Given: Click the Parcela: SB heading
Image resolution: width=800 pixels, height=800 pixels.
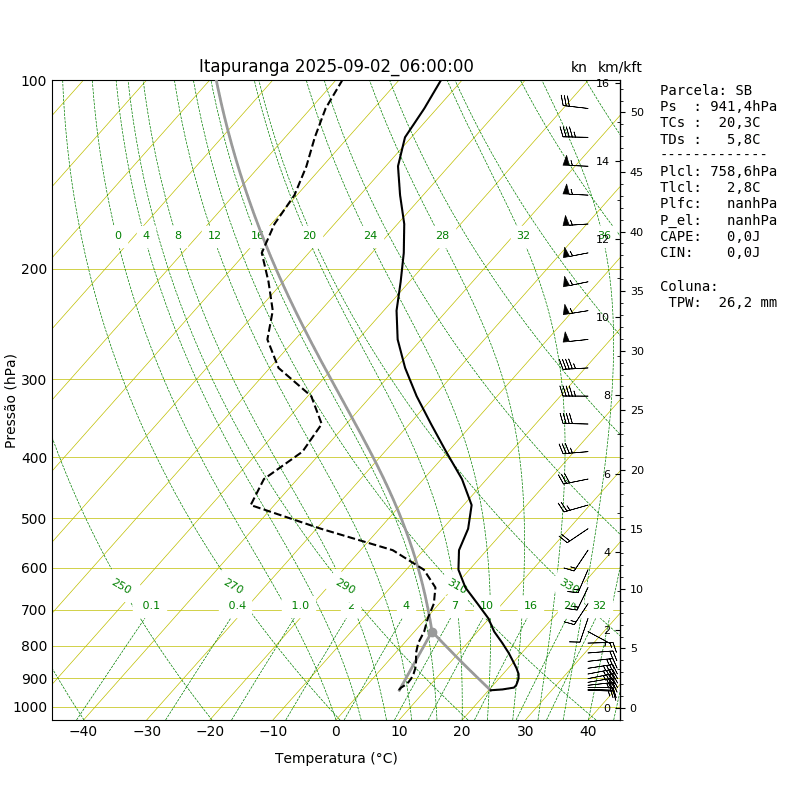Looking at the screenshot, I should tap(706, 90).
